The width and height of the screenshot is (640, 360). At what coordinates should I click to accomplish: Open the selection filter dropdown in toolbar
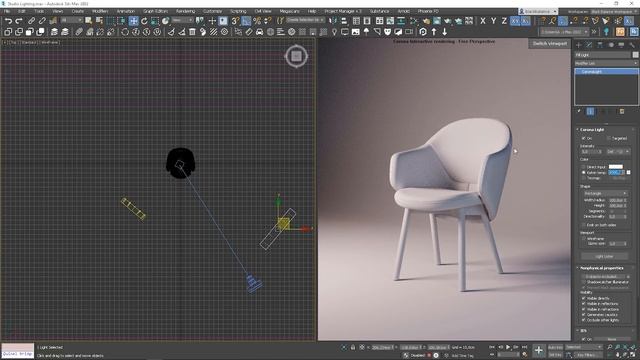pyautogui.click(x=71, y=20)
